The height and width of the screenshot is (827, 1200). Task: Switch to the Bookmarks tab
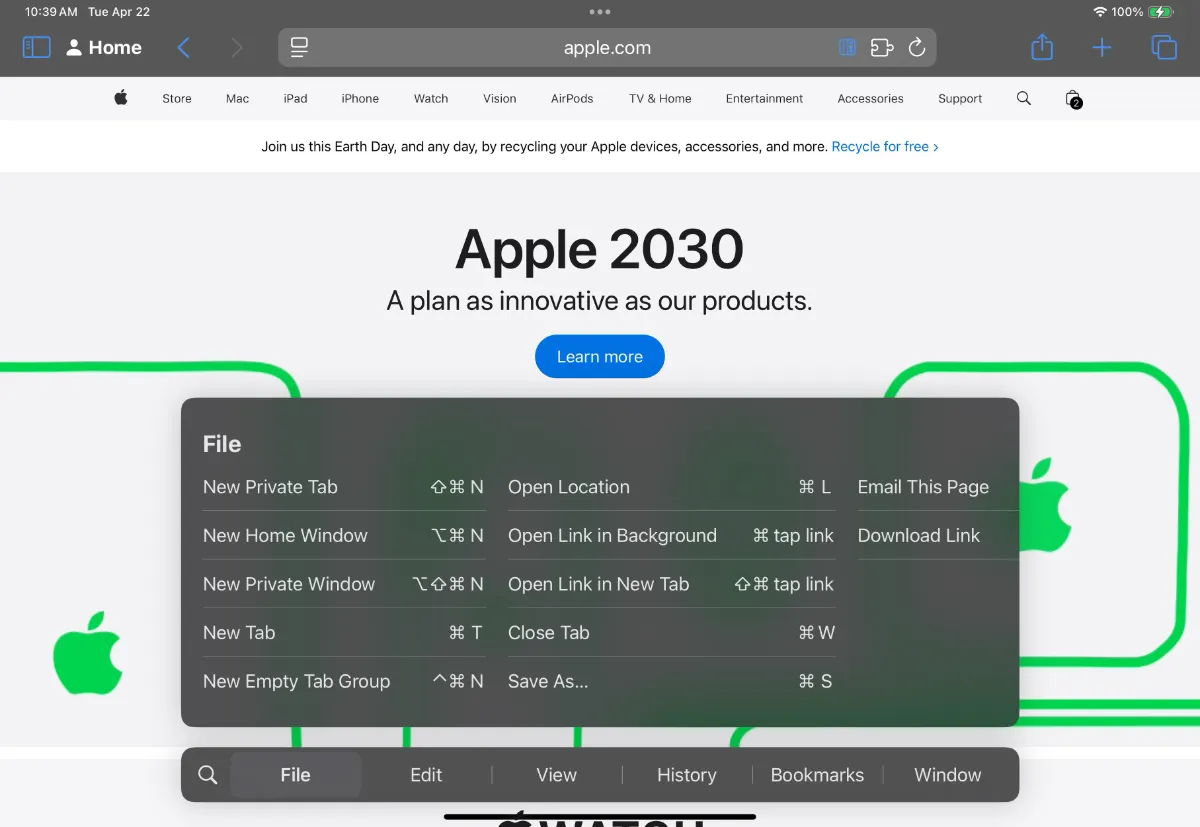tap(817, 775)
